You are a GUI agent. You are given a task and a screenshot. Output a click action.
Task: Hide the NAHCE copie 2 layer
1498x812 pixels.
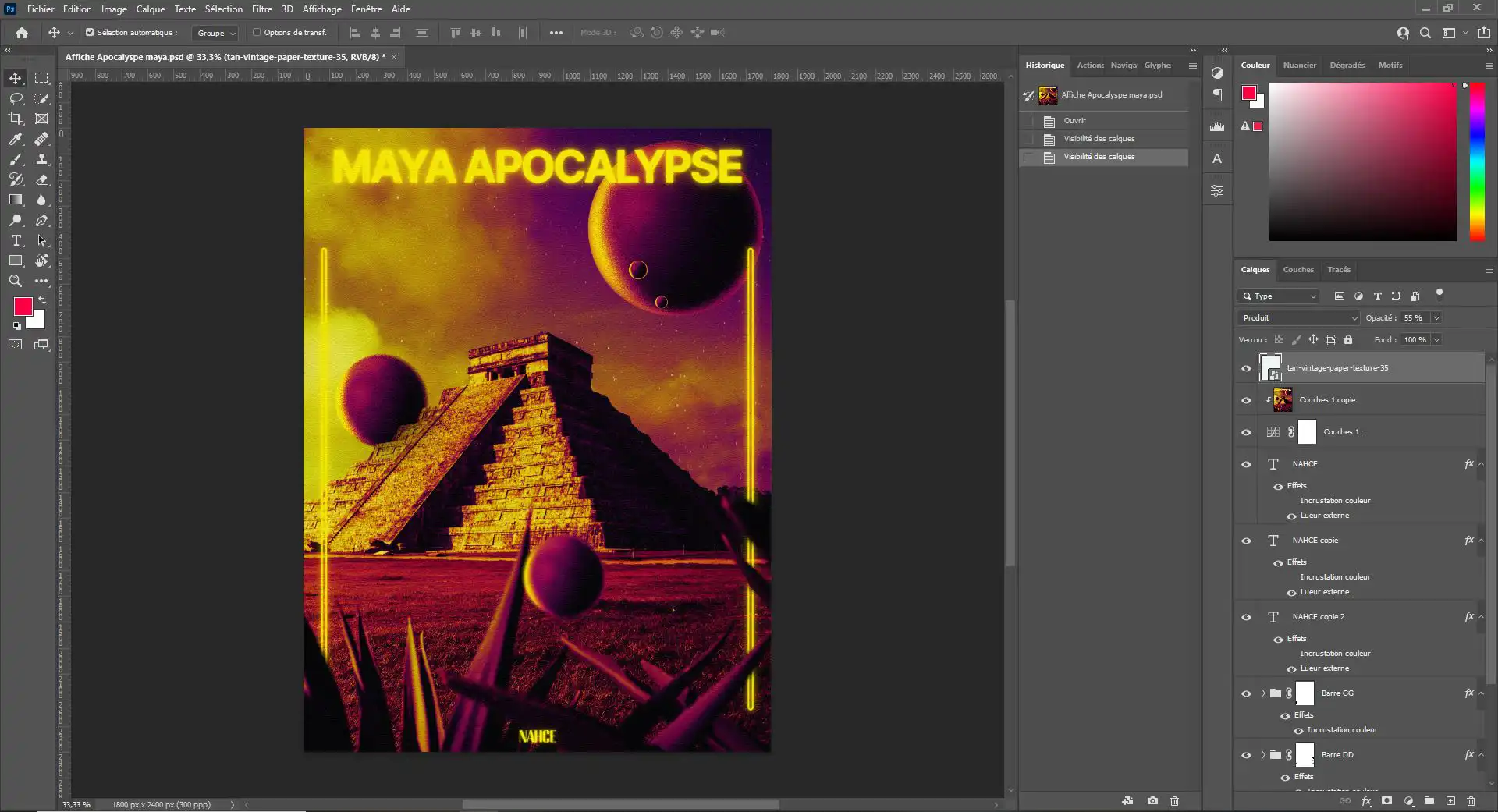pyautogui.click(x=1246, y=617)
